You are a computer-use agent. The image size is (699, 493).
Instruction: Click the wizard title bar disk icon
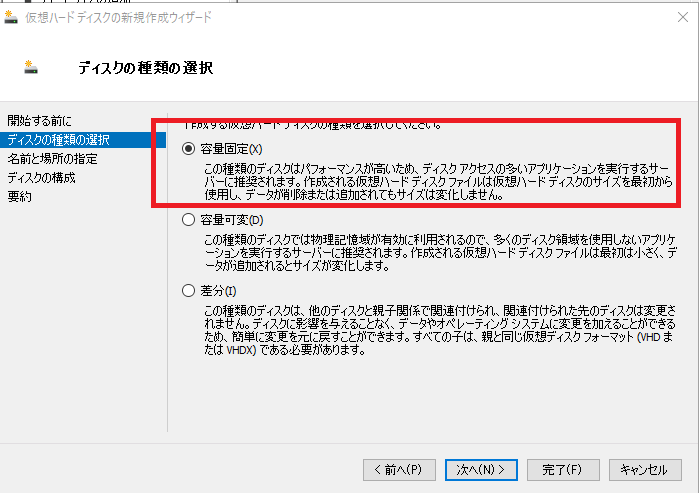11,17
